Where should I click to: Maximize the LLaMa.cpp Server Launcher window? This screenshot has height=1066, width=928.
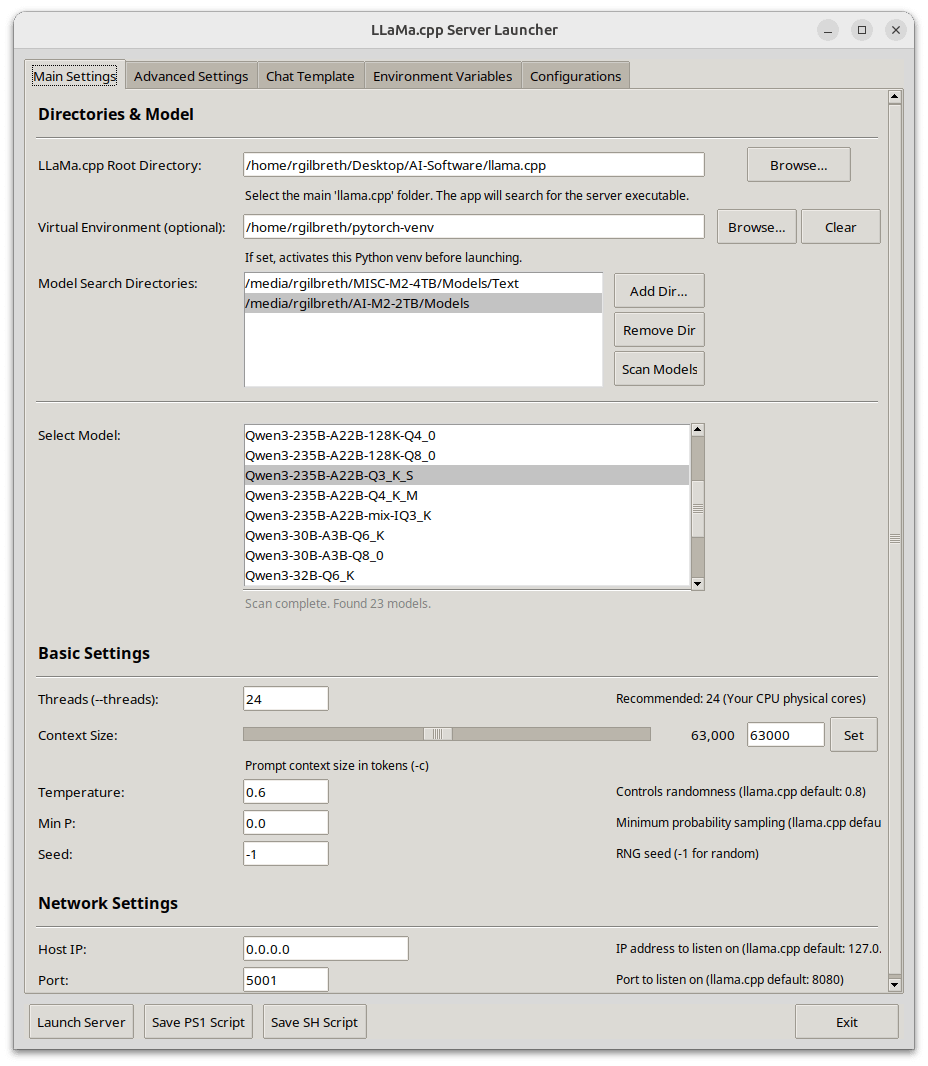tap(862, 30)
